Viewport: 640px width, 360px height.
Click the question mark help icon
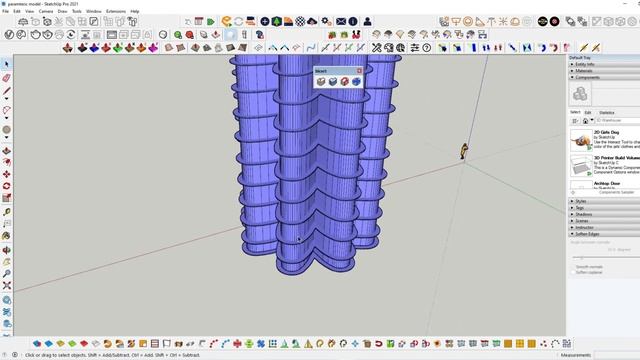(x=427, y=48)
